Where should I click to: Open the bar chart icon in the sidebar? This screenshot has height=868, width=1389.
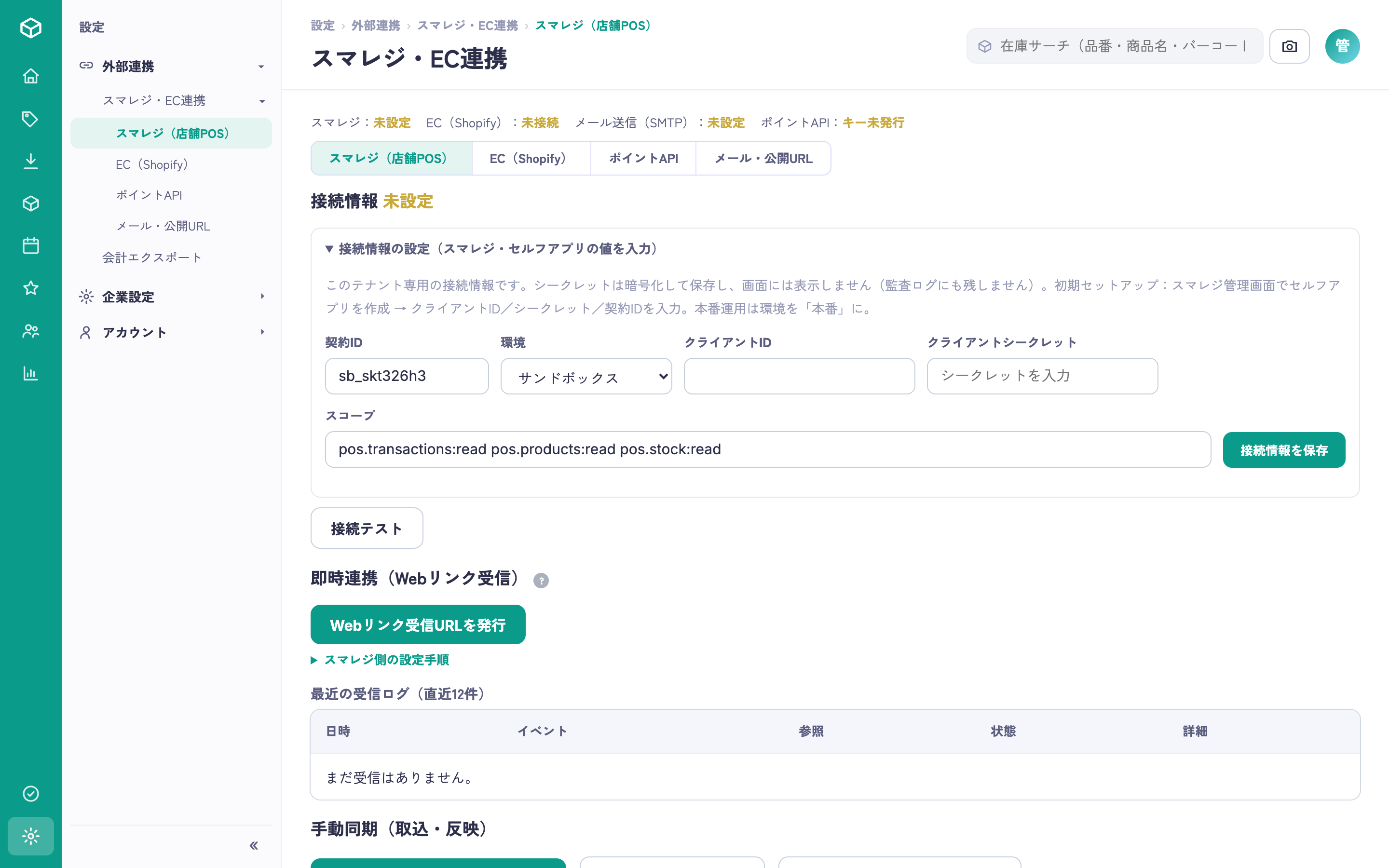pyautogui.click(x=30, y=373)
